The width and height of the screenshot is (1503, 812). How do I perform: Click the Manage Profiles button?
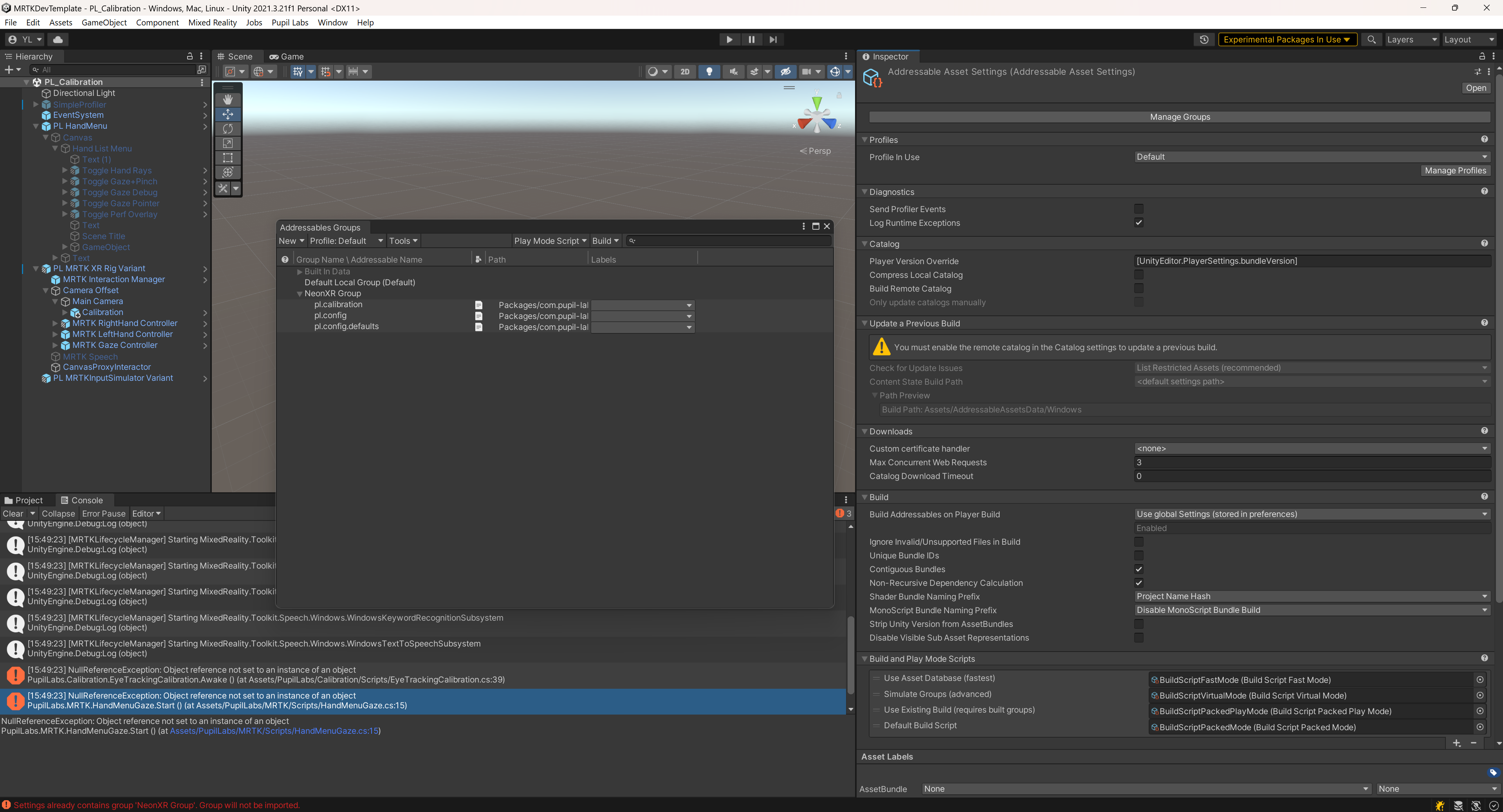click(1455, 170)
